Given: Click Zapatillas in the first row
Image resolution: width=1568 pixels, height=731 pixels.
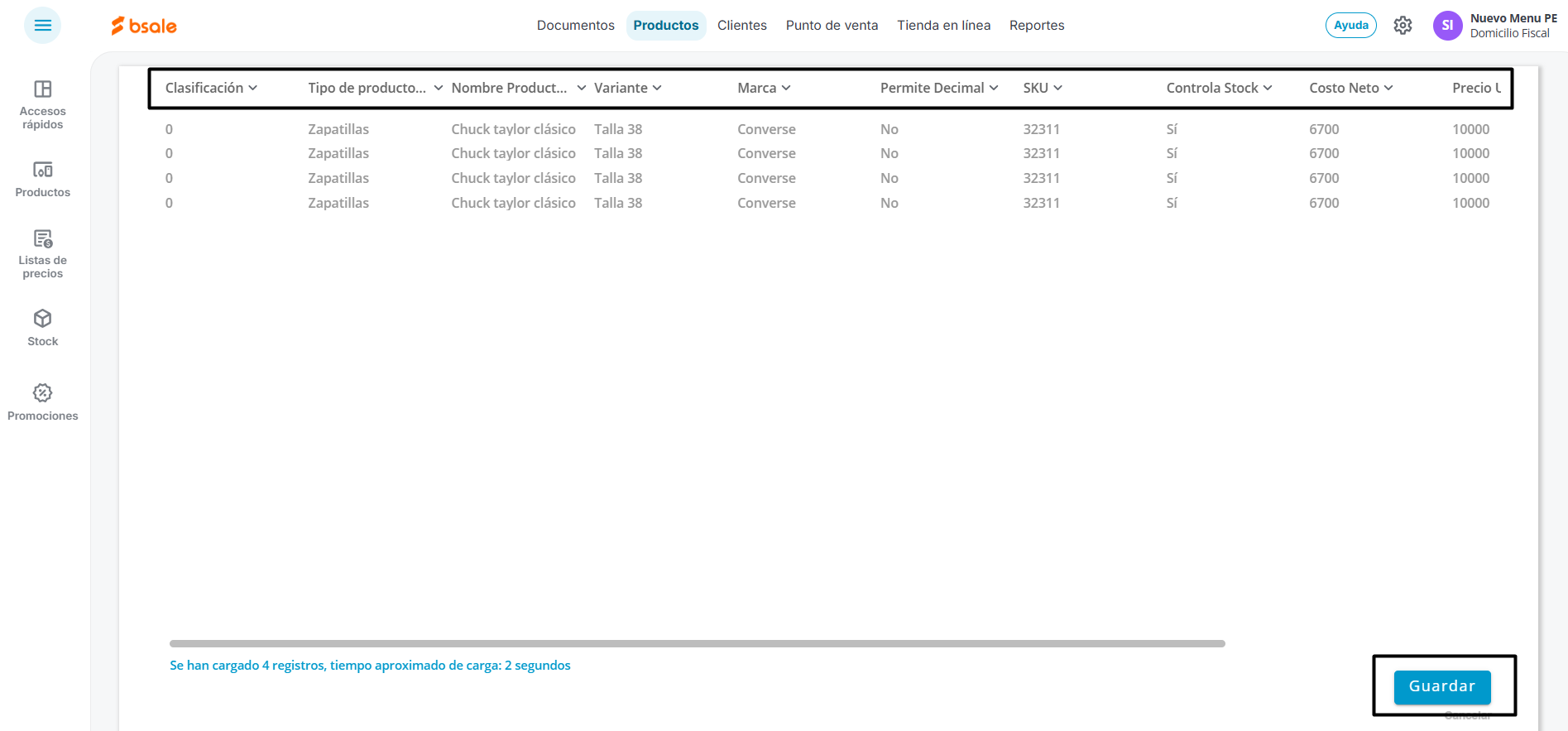Looking at the screenshot, I should pyautogui.click(x=338, y=129).
